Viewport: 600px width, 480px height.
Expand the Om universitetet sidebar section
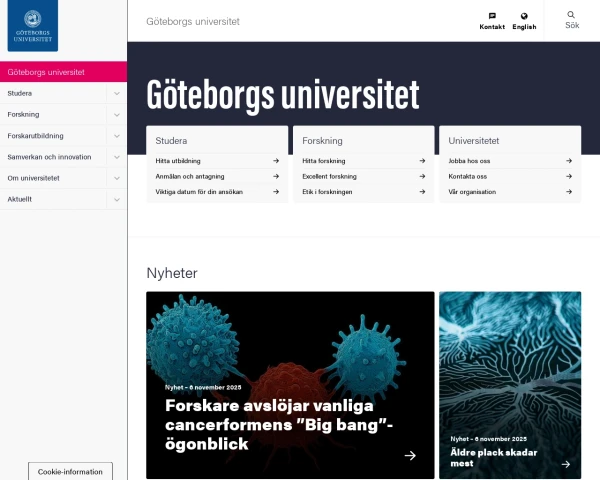117,178
